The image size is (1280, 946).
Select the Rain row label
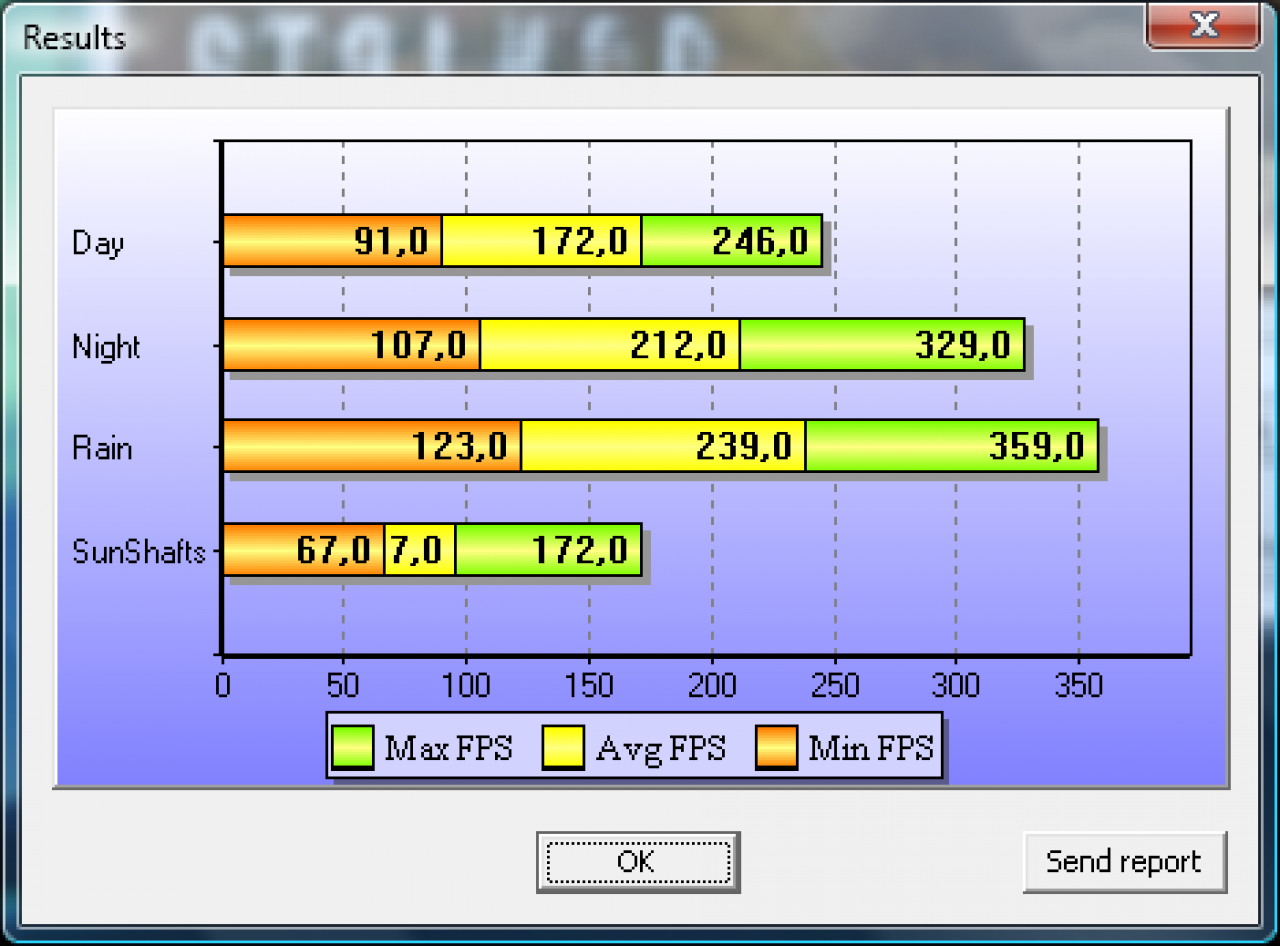[x=102, y=447]
